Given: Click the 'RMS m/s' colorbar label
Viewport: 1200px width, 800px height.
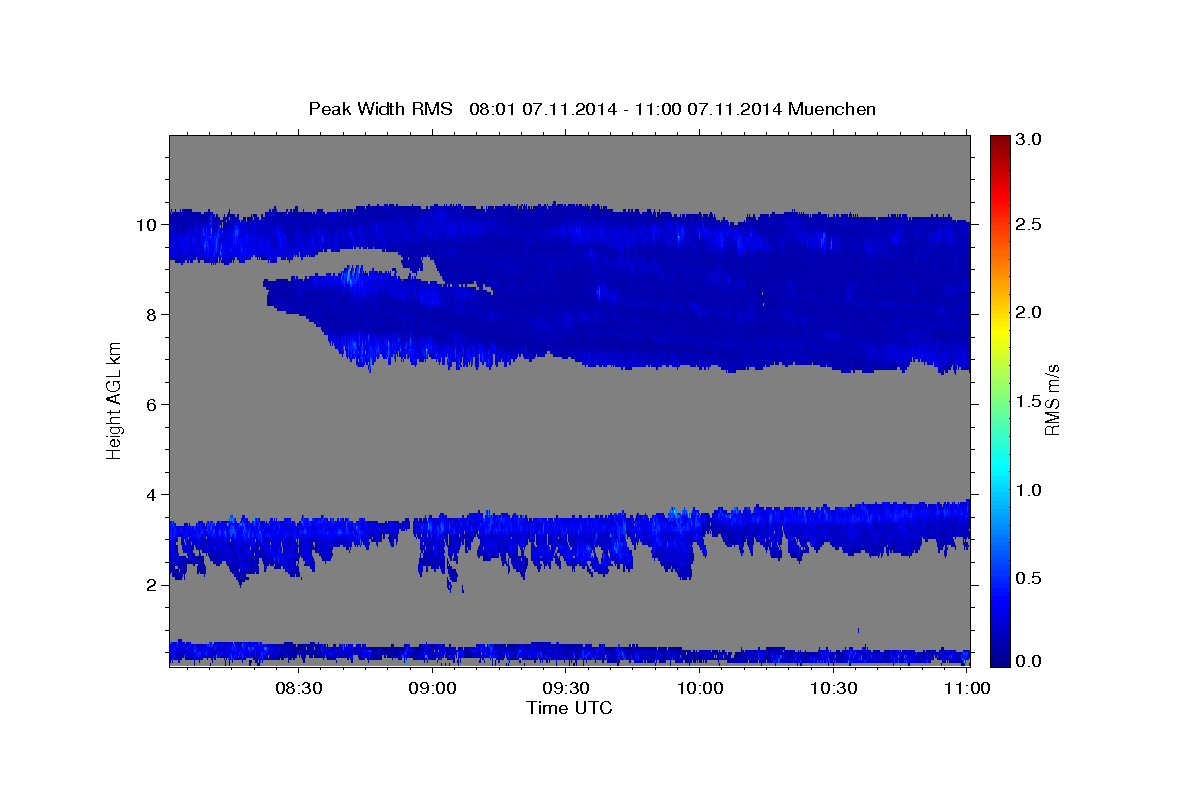Looking at the screenshot, I should [1052, 400].
